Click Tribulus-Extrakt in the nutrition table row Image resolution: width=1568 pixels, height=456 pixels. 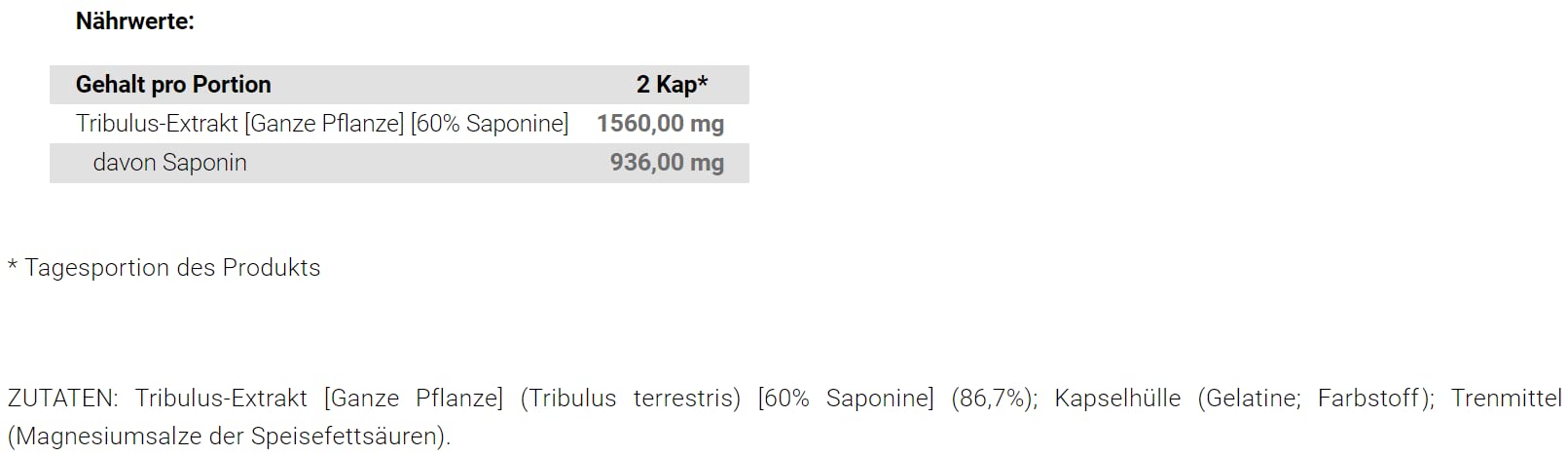(x=157, y=124)
